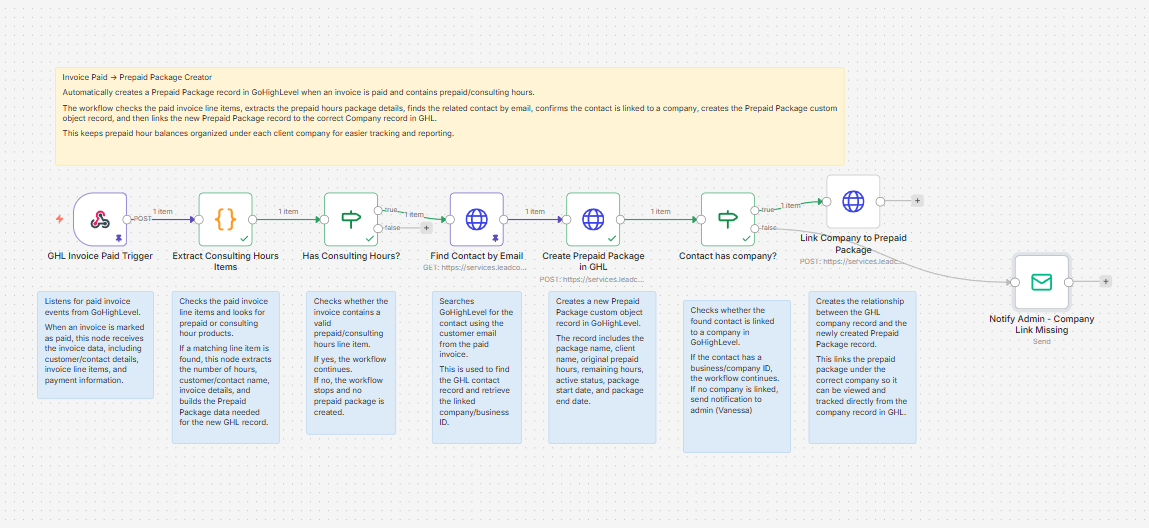Viewport: 1149px width, 528px height.
Task: Select the Link Company to Prepaid Package node
Action: [853, 201]
